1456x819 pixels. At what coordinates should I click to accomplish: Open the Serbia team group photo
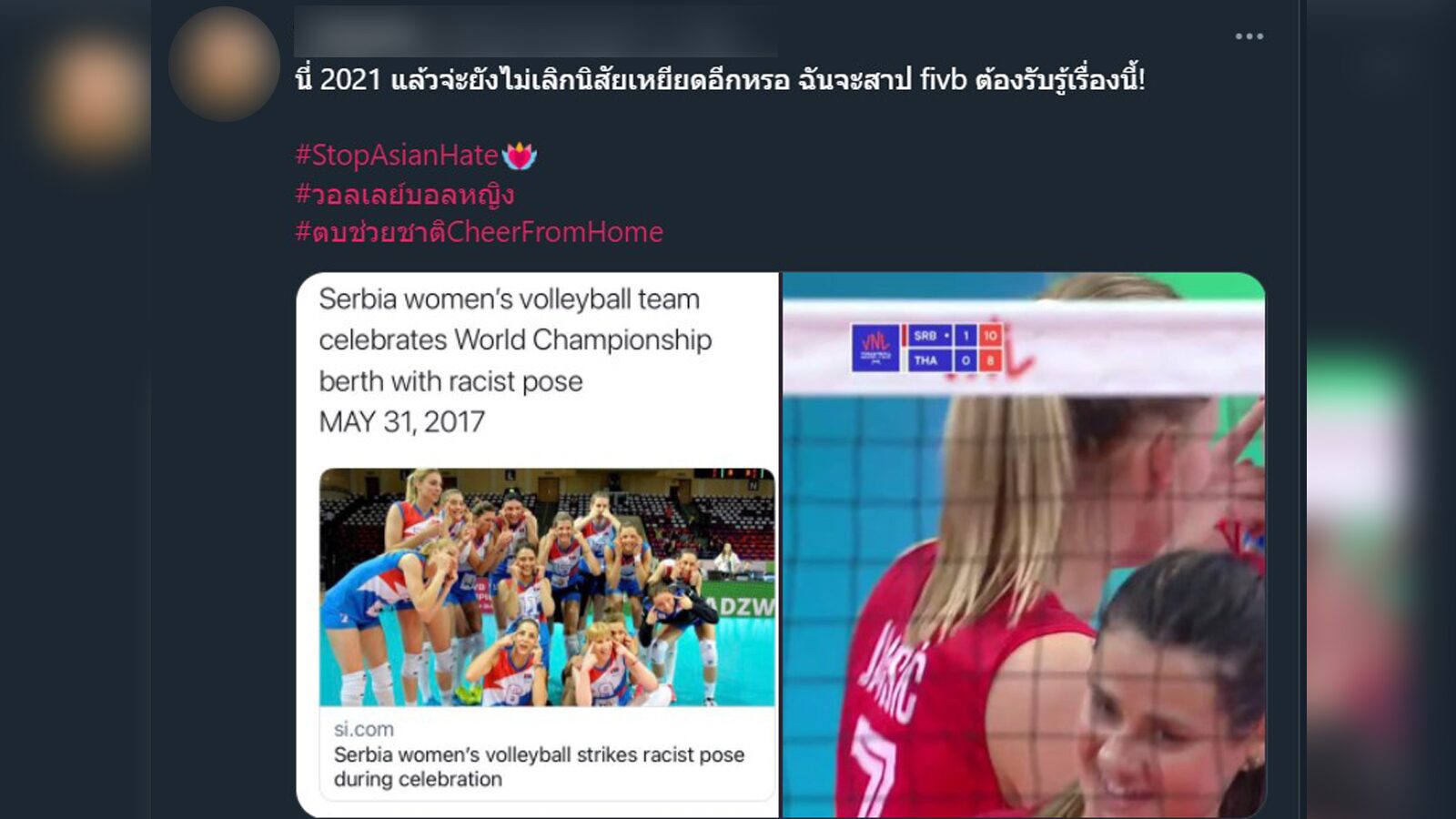click(x=547, y=587)
